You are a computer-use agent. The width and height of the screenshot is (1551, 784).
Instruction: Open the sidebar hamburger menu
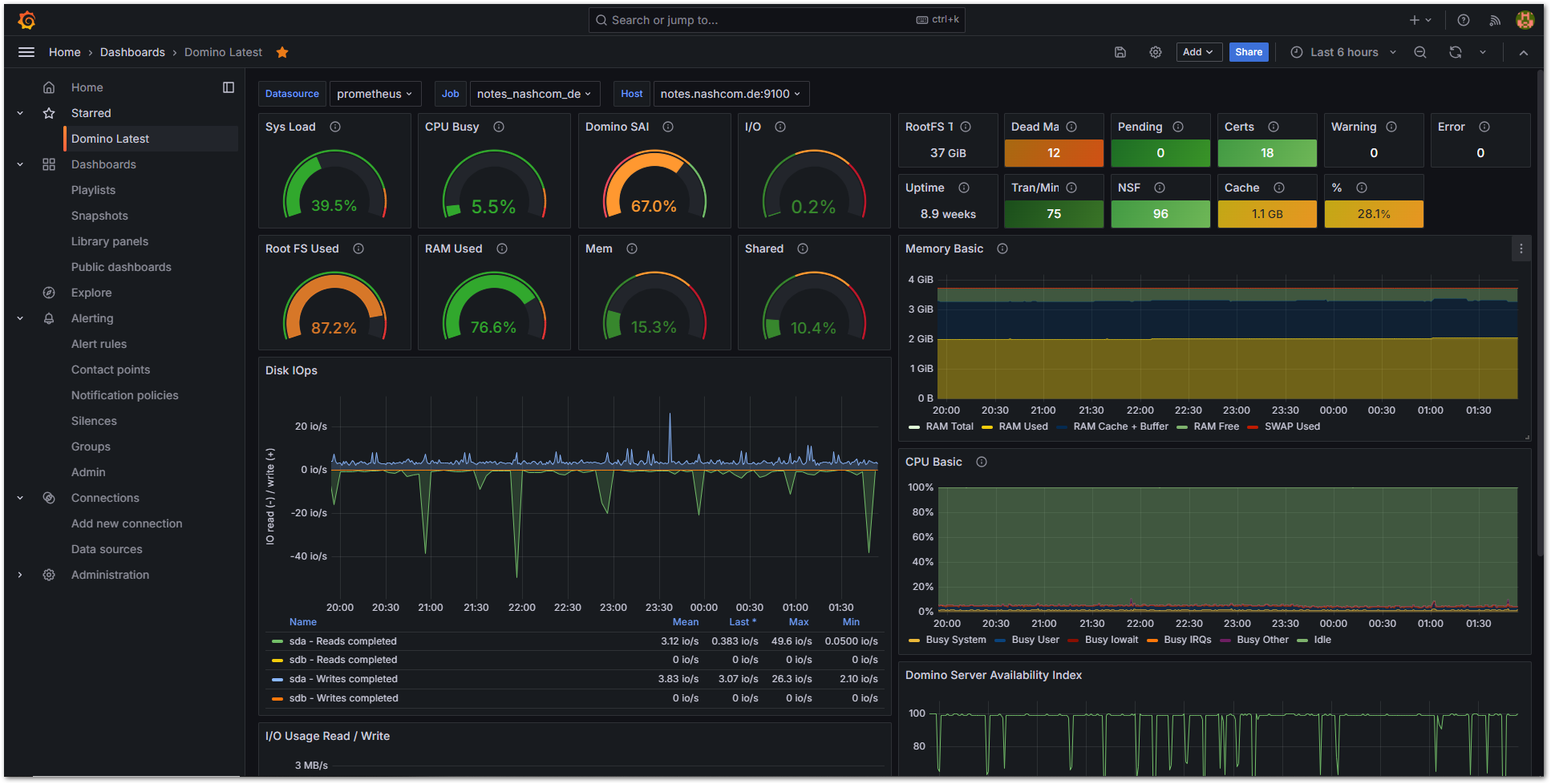(26, 52)
